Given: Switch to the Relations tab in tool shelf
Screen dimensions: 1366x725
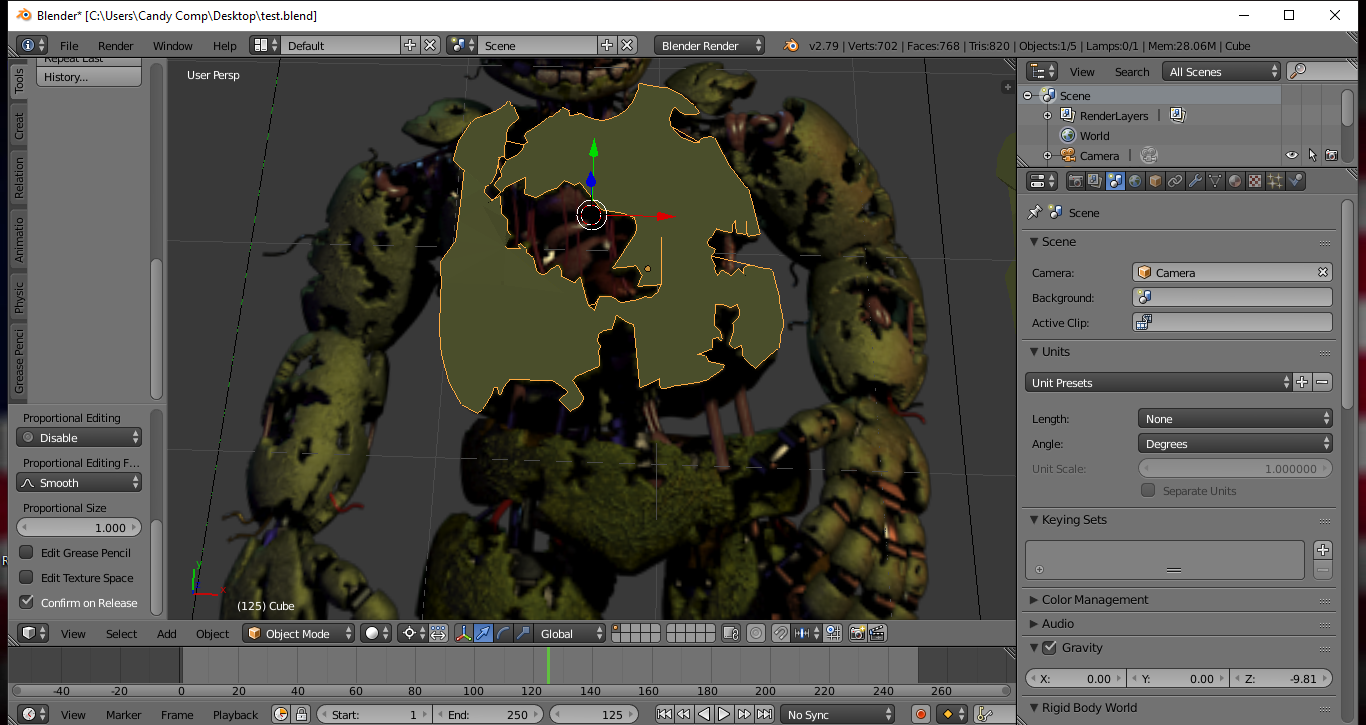Looking at the screenshot, I should [x=19, y=177].
